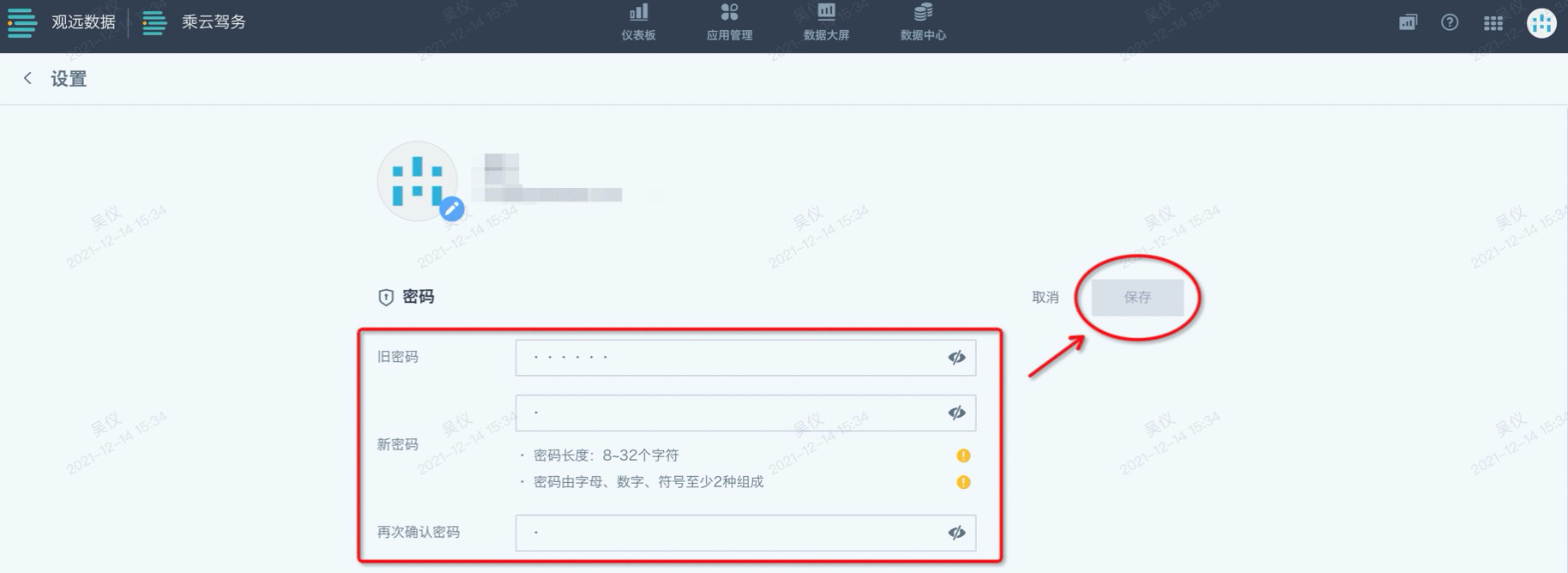Toggle new password visibility
1568x573 pixels.
pos(956,413)
